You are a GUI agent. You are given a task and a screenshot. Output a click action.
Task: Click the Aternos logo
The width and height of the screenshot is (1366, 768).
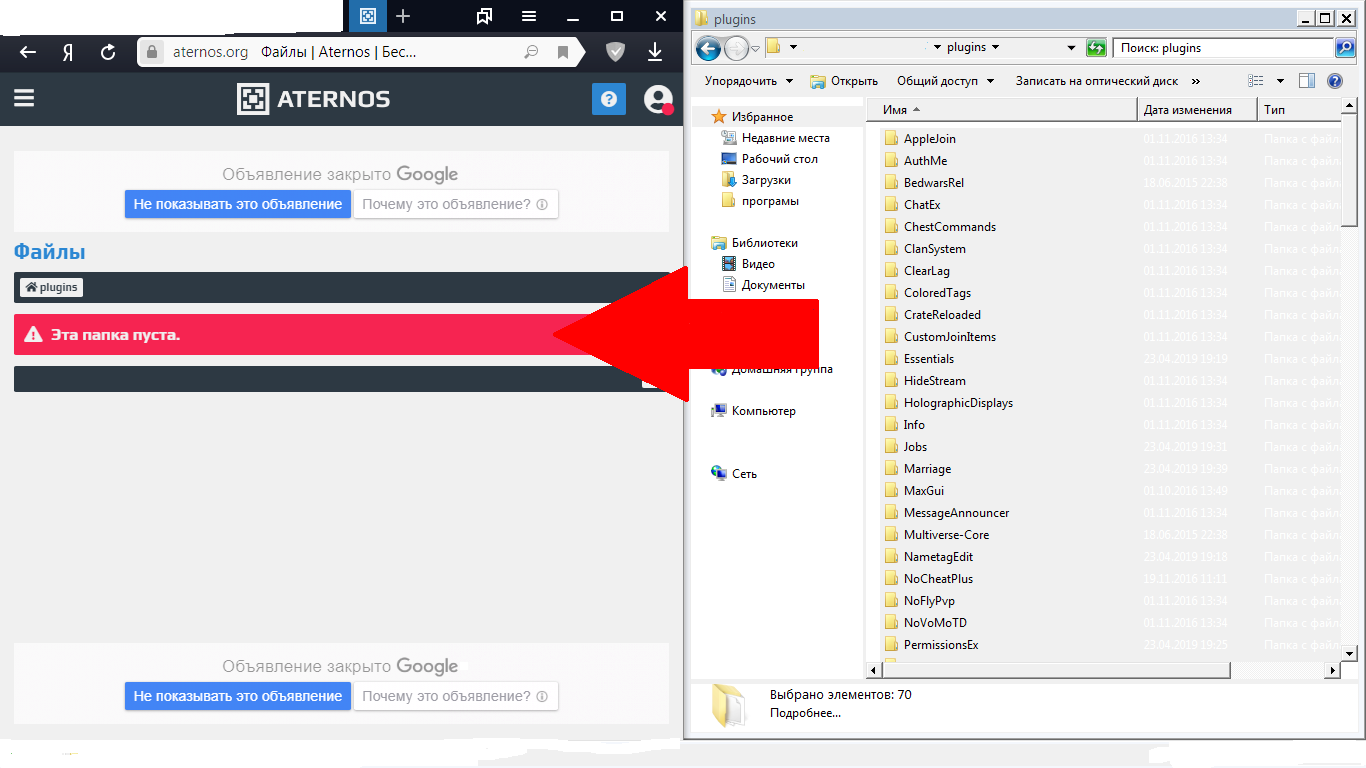coord(313,99)
